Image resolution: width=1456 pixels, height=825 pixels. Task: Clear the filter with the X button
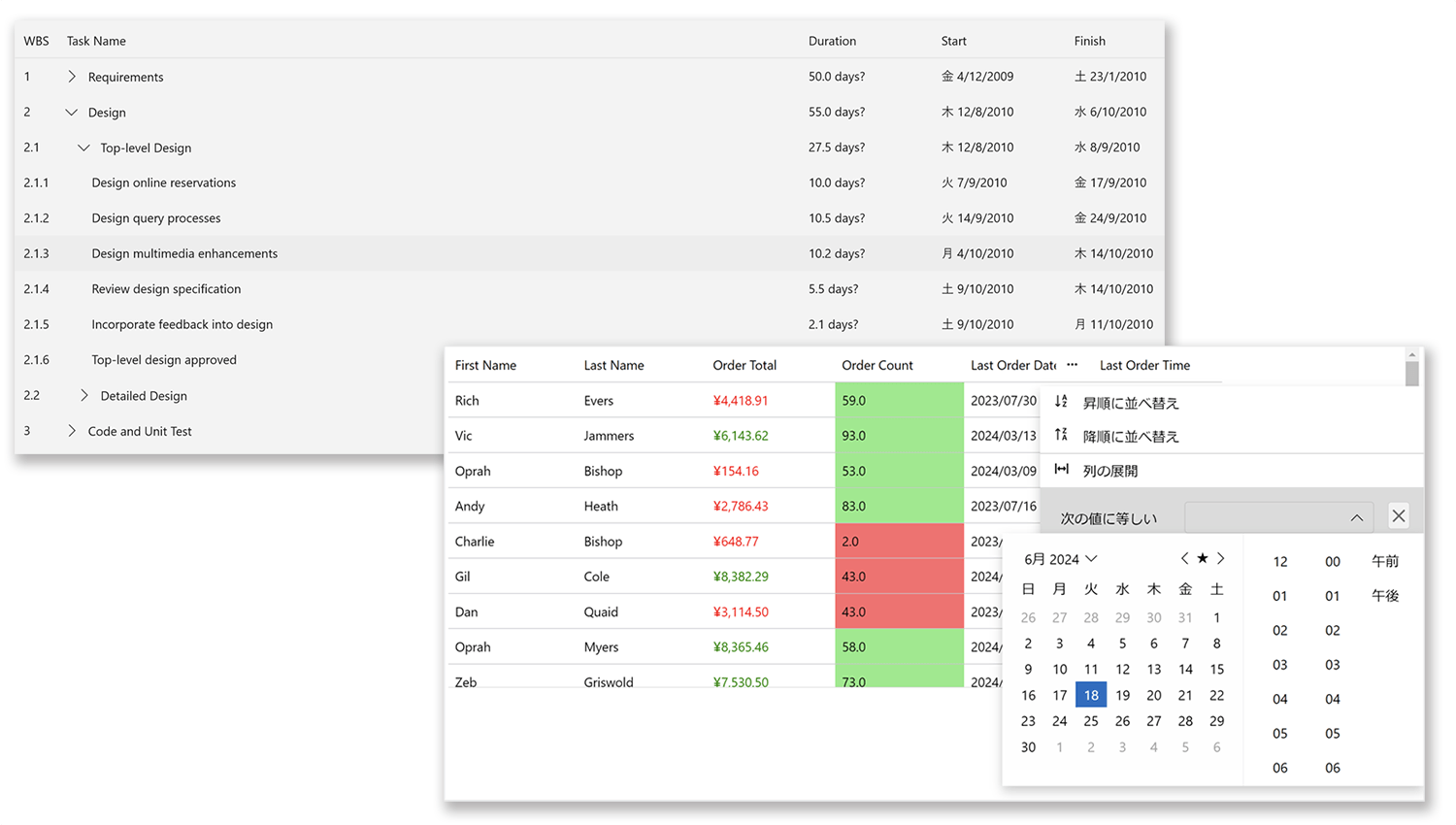pyautogui.click(x=1398, y=516)
